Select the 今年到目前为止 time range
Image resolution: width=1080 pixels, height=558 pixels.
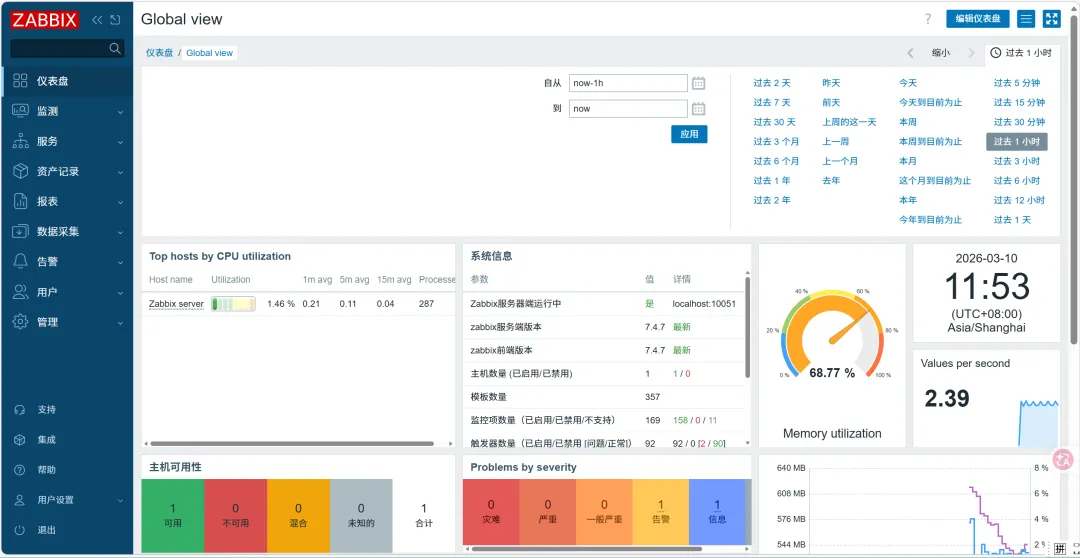pyautogui.click(x=931, y=220)
